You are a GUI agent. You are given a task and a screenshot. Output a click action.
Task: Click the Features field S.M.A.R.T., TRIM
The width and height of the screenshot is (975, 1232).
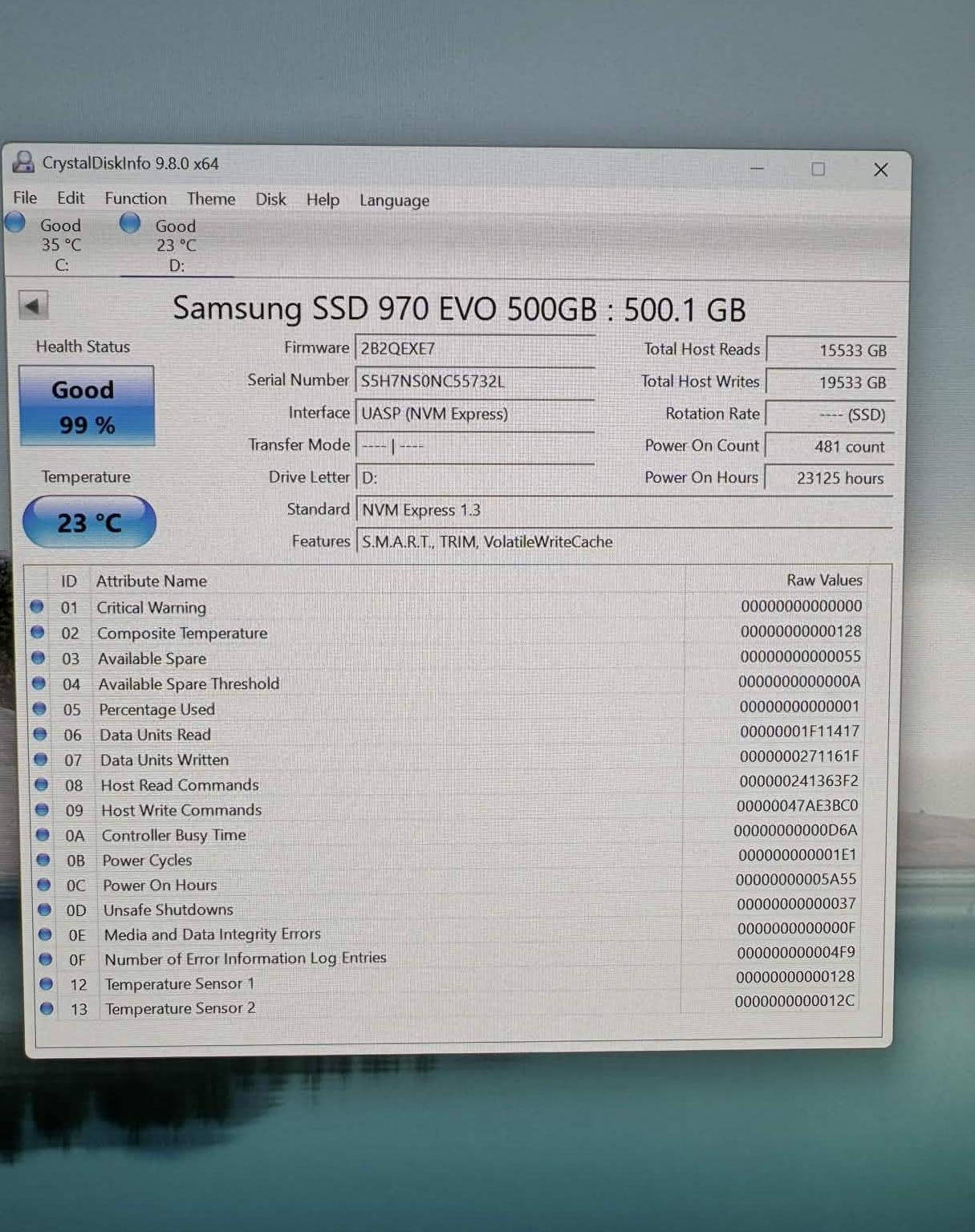(x=624, y=541)
